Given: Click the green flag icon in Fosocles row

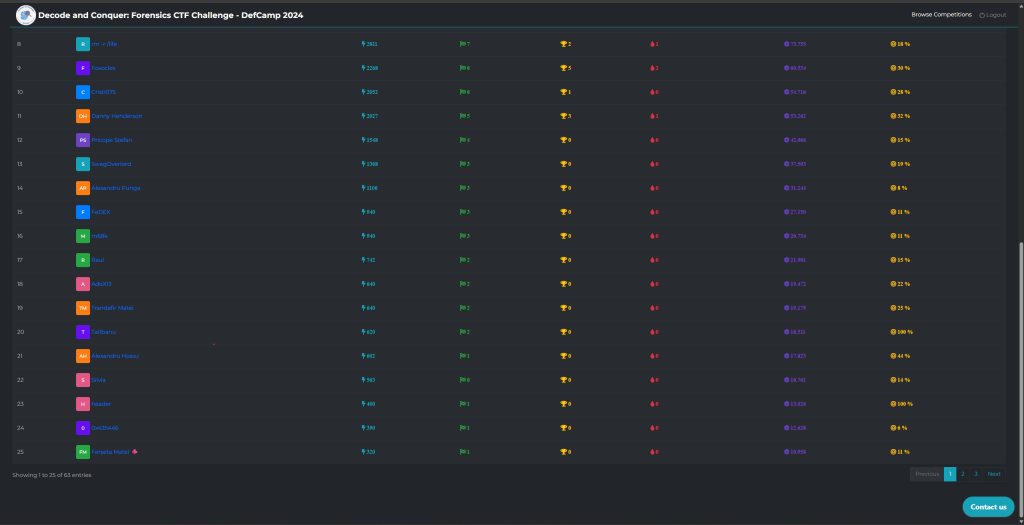Looking at the screenshot, I should 461,68.
